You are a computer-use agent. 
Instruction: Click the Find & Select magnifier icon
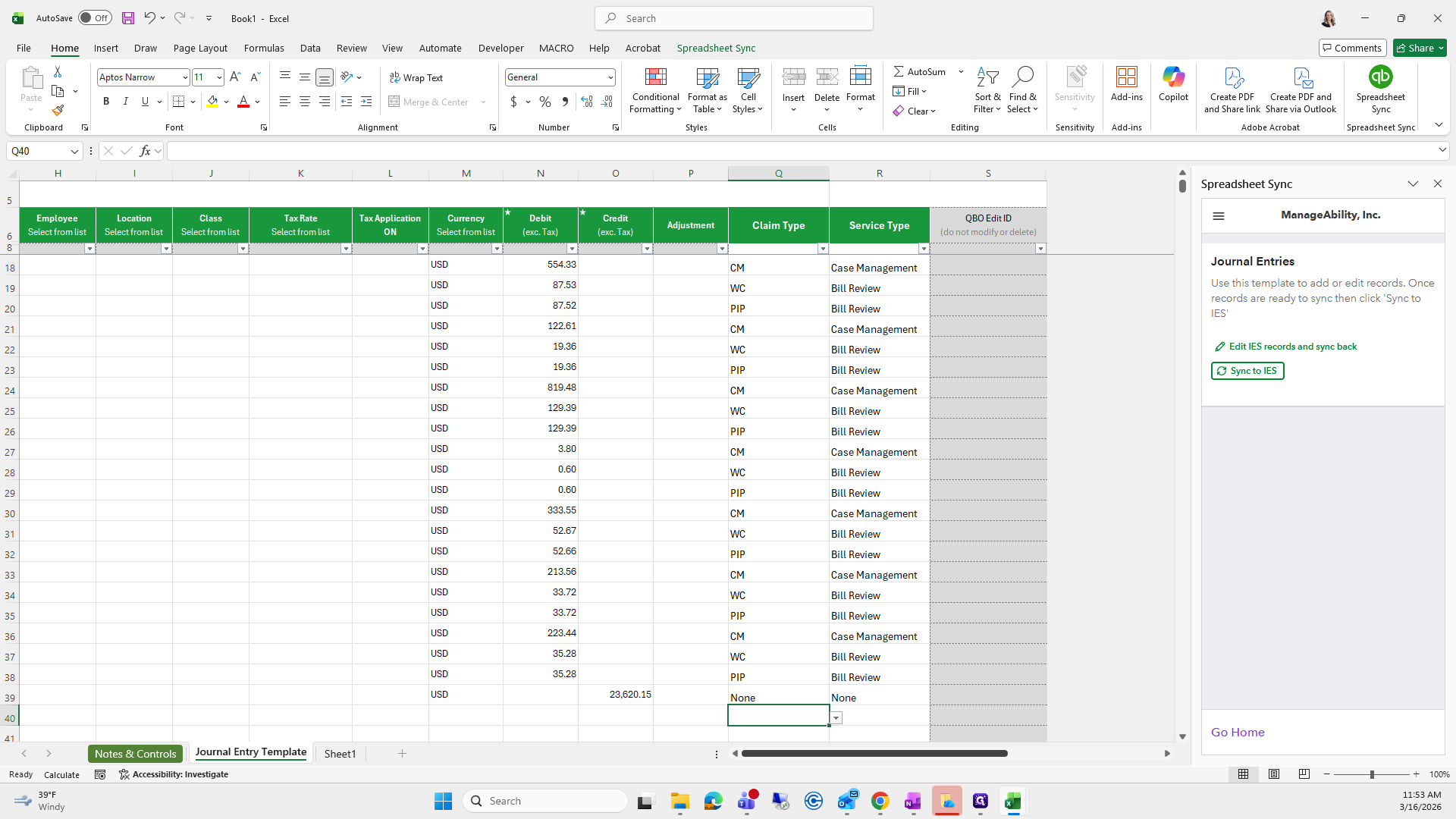[1022, 77]
